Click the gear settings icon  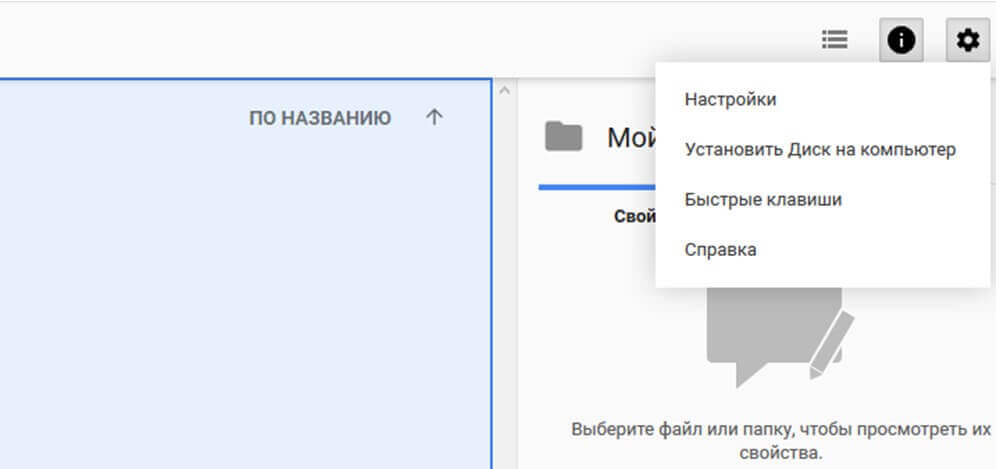[x=967, y=40]
